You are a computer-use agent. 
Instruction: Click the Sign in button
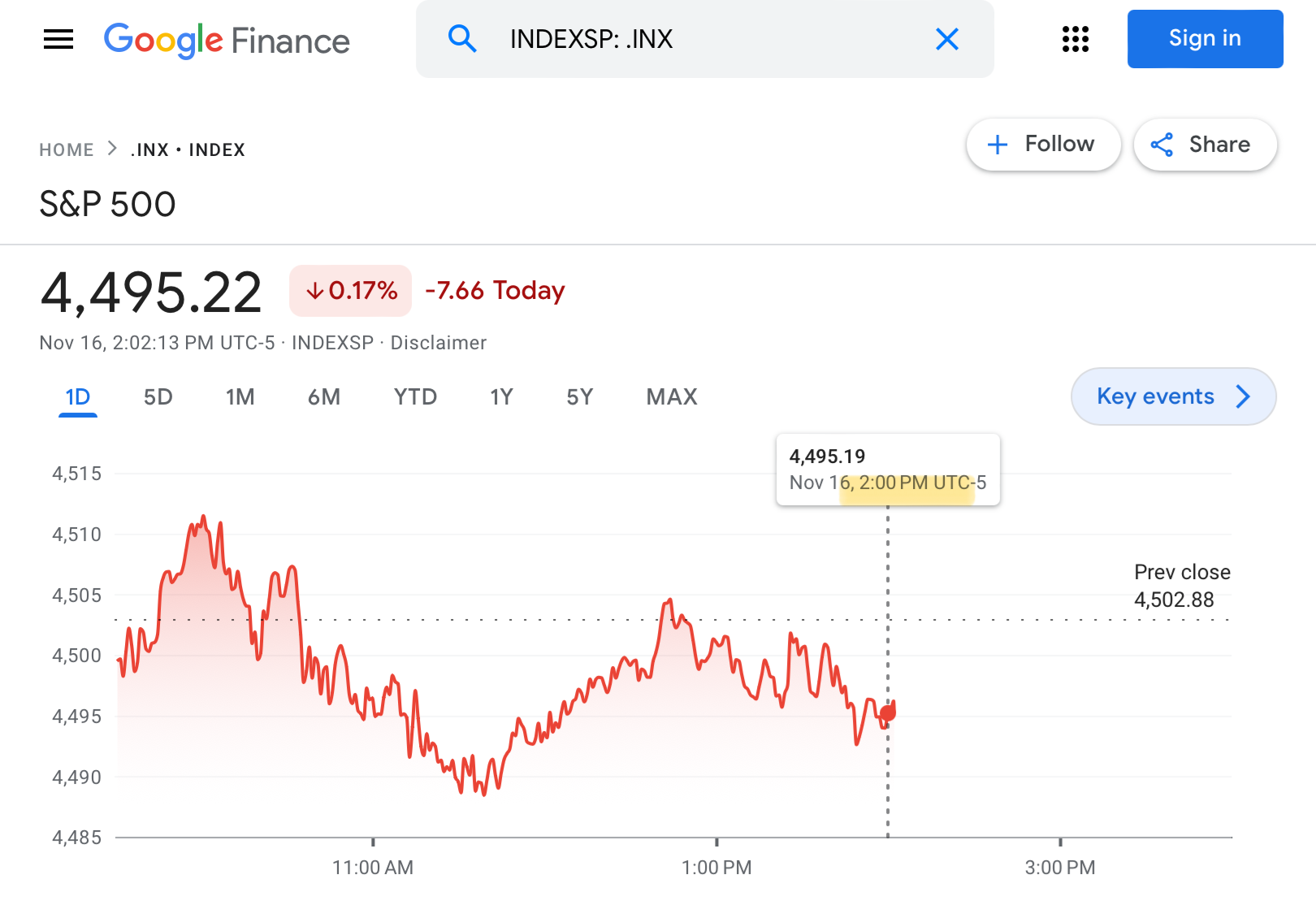point(1206,39)
